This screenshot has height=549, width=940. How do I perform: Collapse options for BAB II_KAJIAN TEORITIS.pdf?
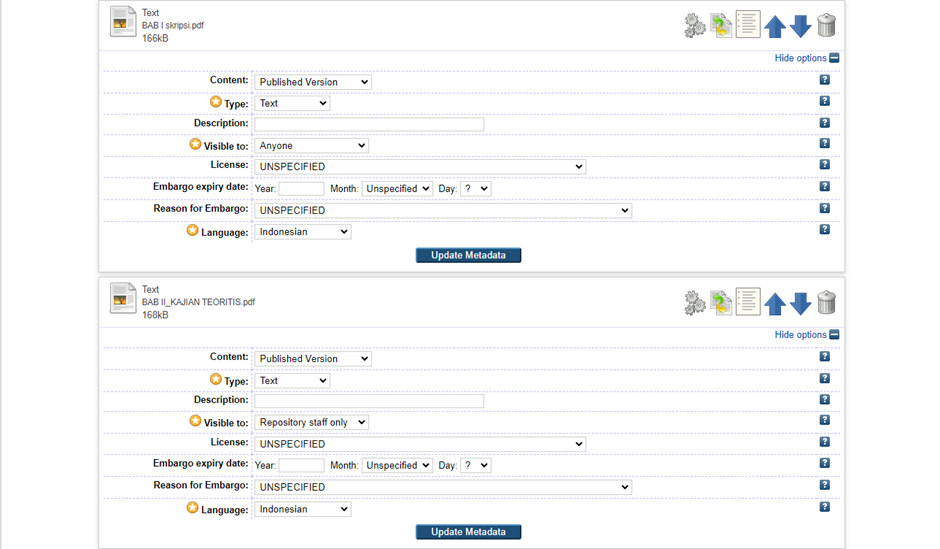[x=806, y=335]
